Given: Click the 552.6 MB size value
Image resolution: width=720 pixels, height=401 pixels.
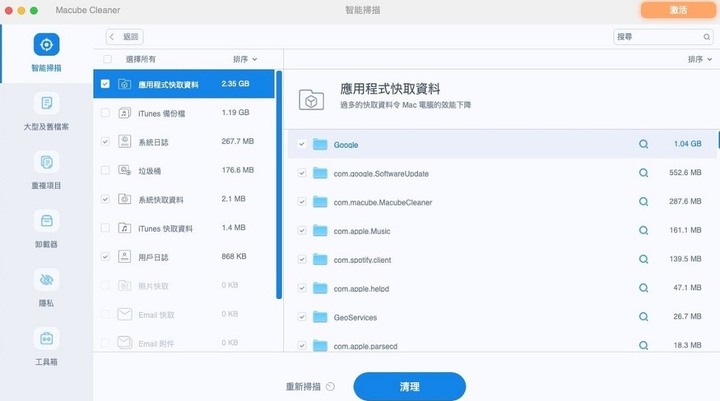Looking at the screenshot, I should click(x=685, y=173).
